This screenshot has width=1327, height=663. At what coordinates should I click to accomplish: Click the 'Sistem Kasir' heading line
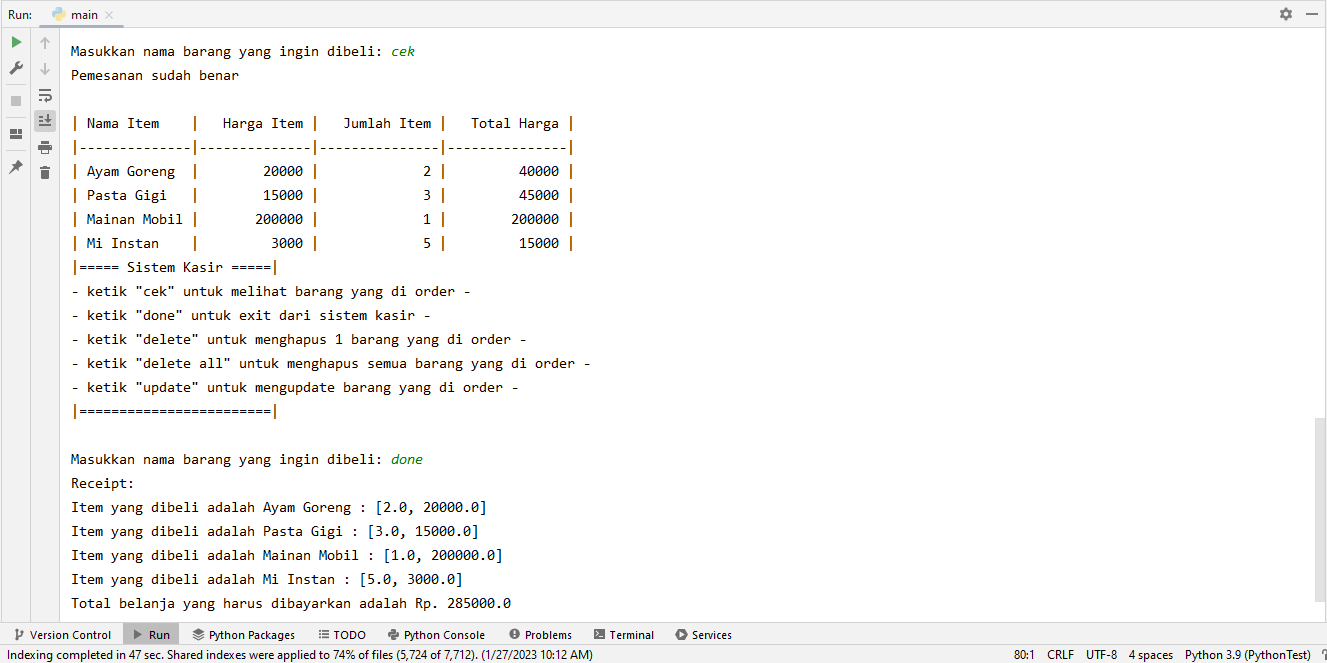175,268
